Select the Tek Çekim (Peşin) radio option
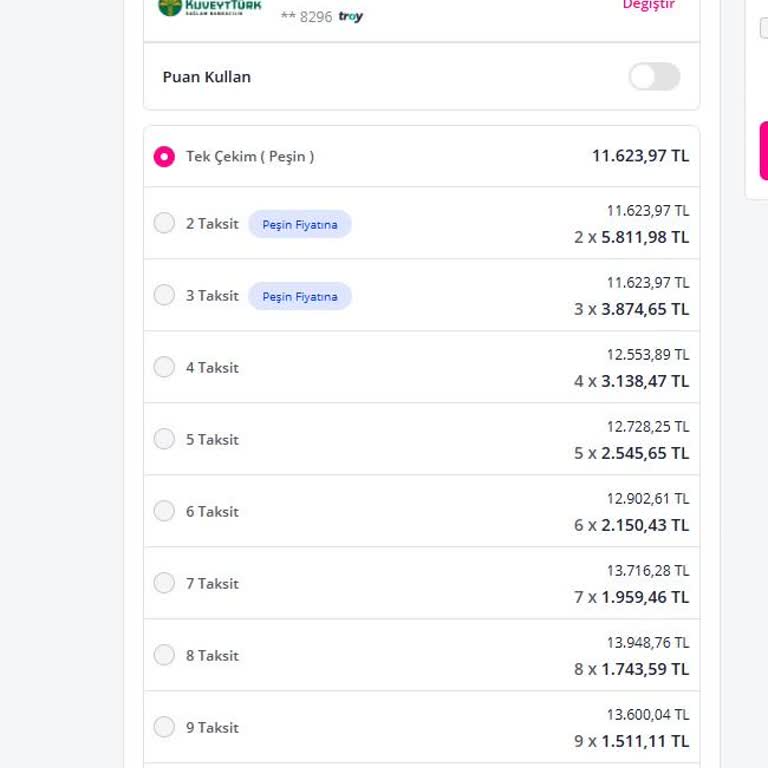This screenshot has height=768, width=768. pyautogui.click(x=164, y=157)
